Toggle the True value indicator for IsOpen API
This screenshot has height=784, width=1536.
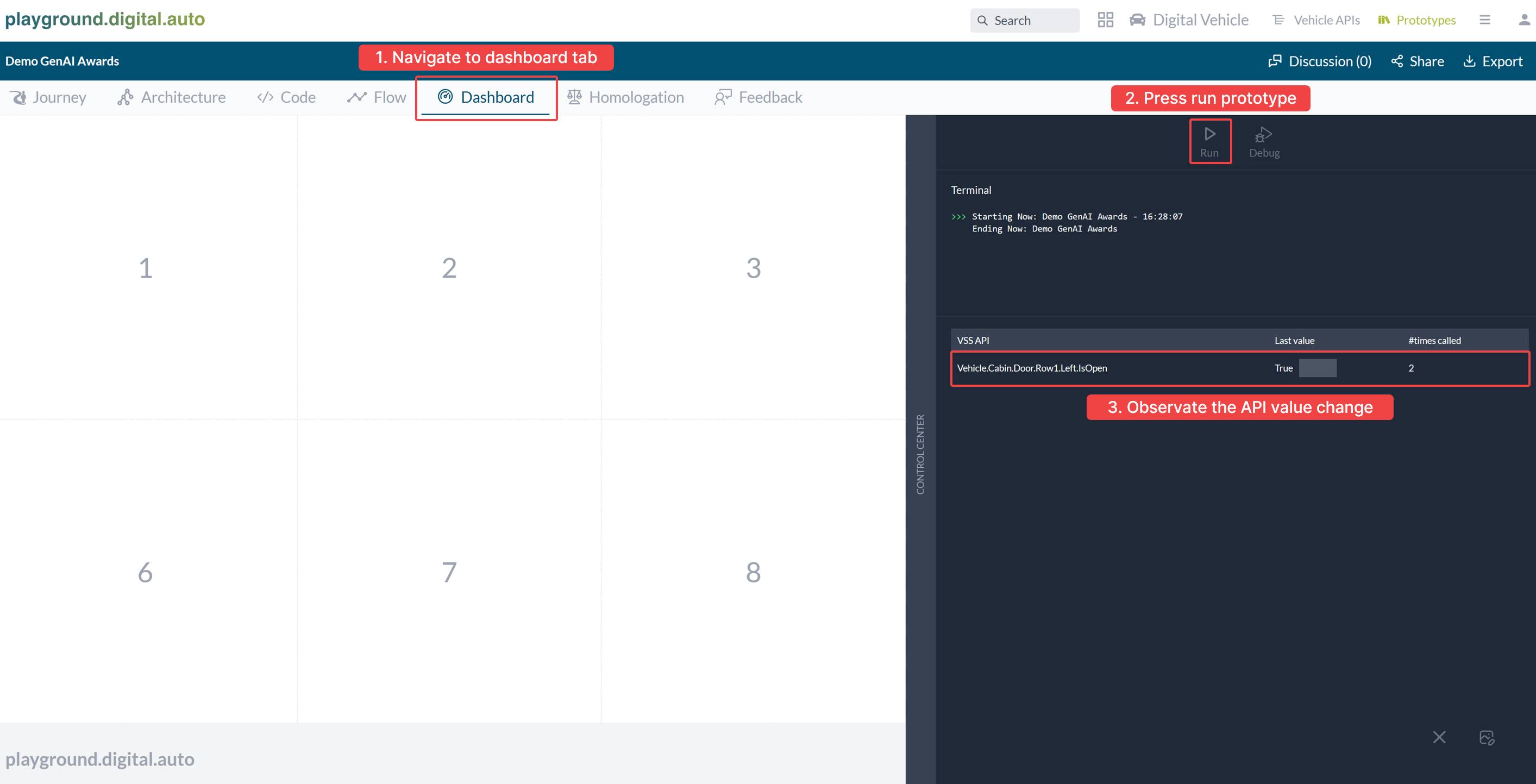point(1318,368)
